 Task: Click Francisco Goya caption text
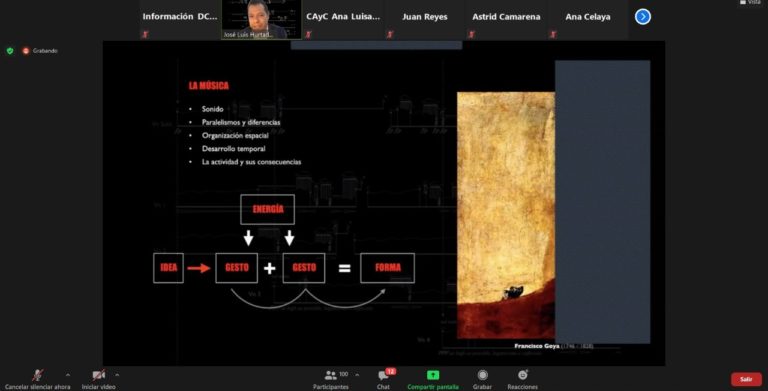coord(553,346)
